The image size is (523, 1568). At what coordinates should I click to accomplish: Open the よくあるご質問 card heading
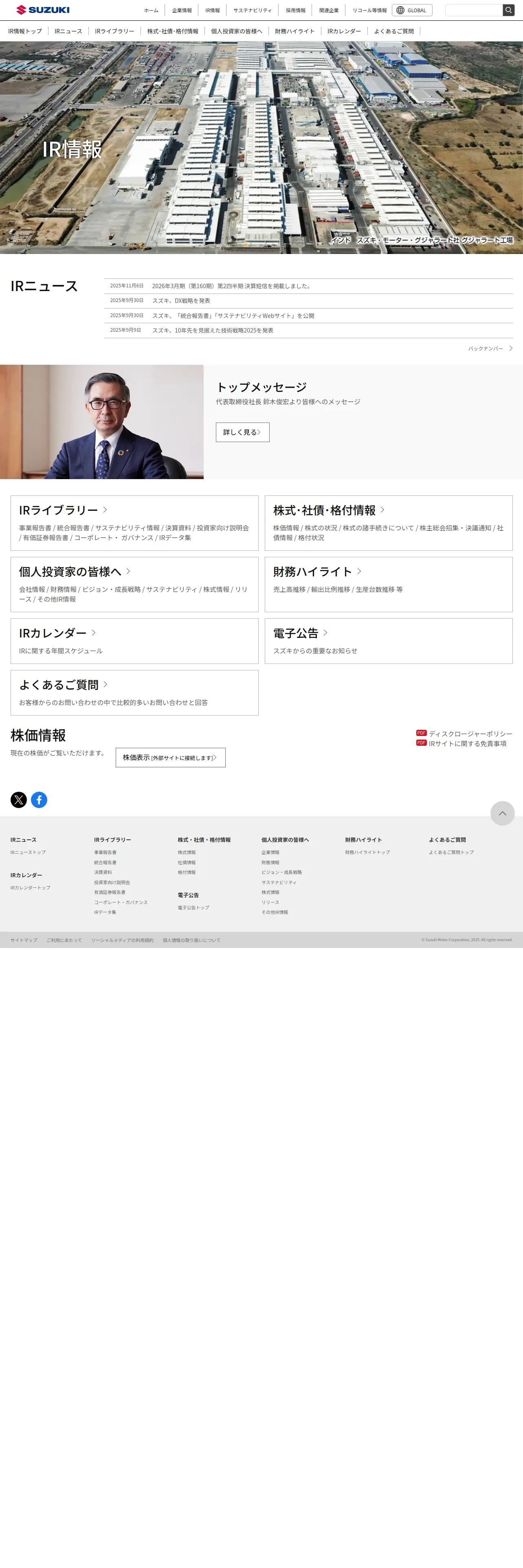pyautogui.click(x=58, y=685)
